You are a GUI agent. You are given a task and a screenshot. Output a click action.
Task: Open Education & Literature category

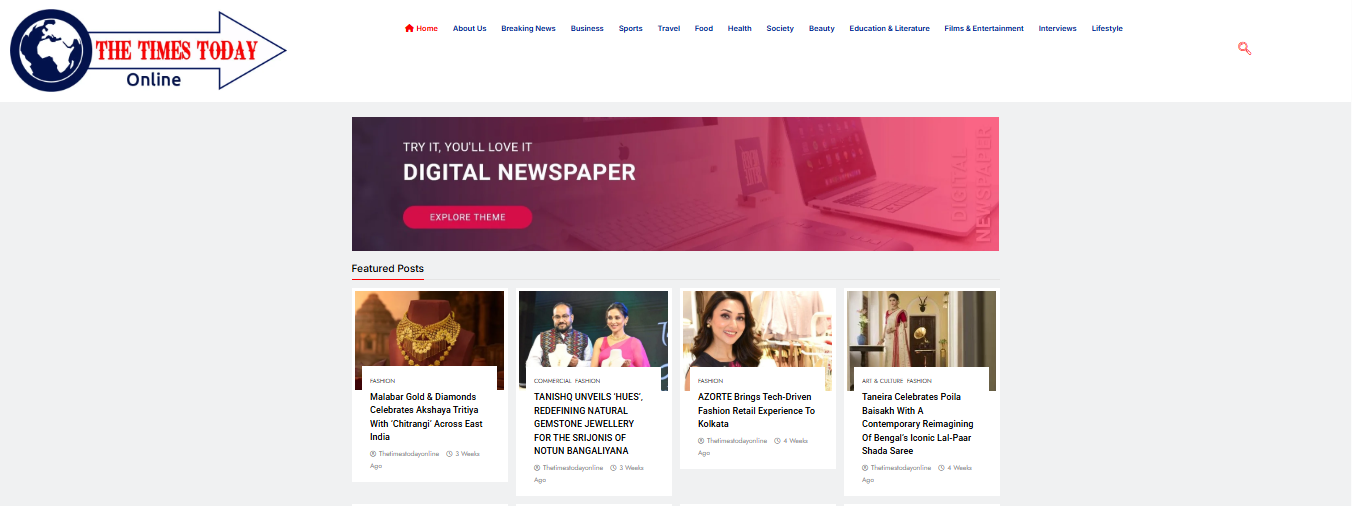click(x=889, y=28)
